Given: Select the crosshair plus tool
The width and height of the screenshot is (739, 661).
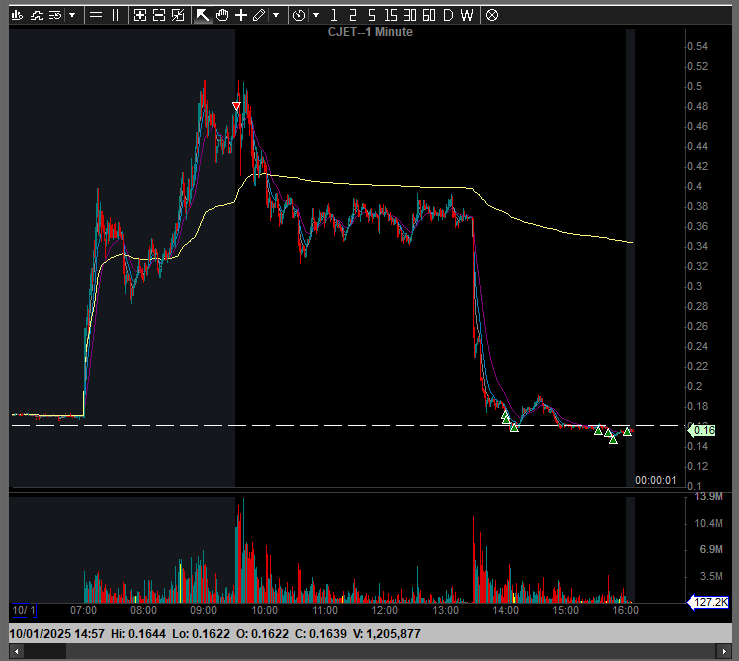Looking at the screenshot, I should point(241,16).
